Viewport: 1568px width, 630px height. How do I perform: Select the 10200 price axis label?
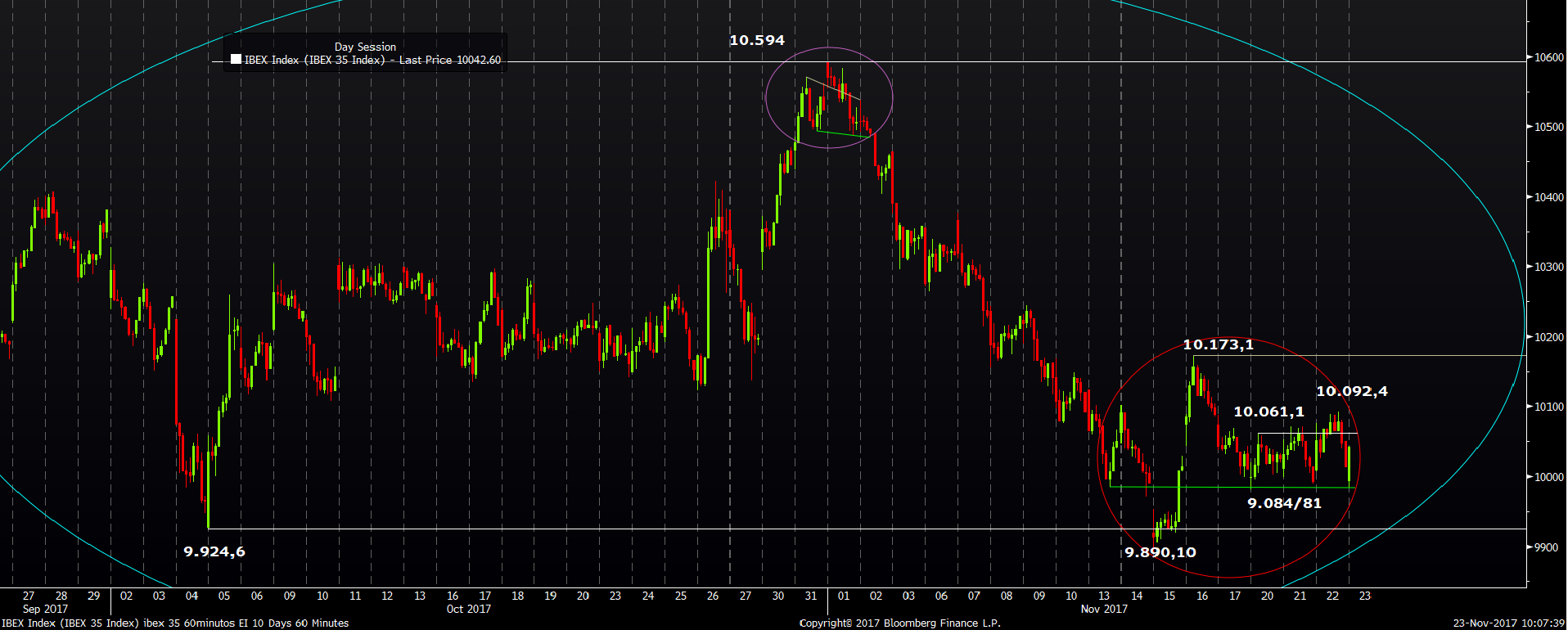coord(1549,337)
